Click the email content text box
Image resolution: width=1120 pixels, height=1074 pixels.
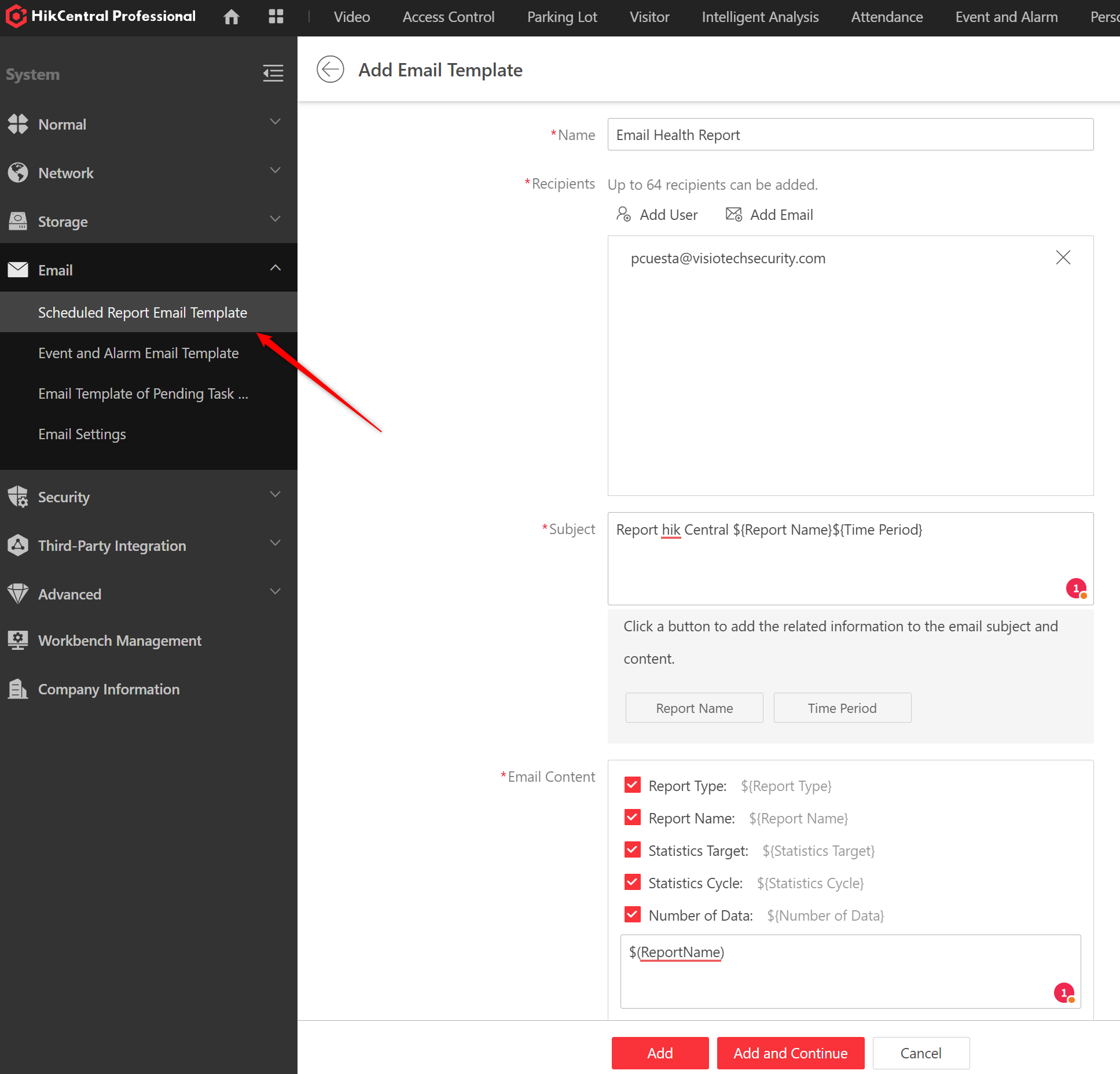point(850,971)
